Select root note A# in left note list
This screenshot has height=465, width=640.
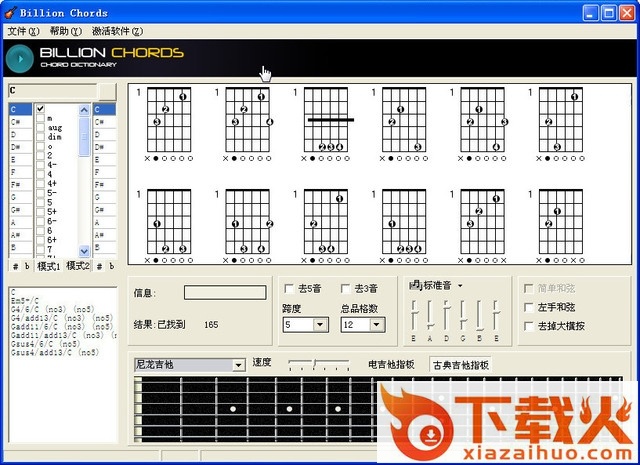pyautogui.click(x=20, y=235)
